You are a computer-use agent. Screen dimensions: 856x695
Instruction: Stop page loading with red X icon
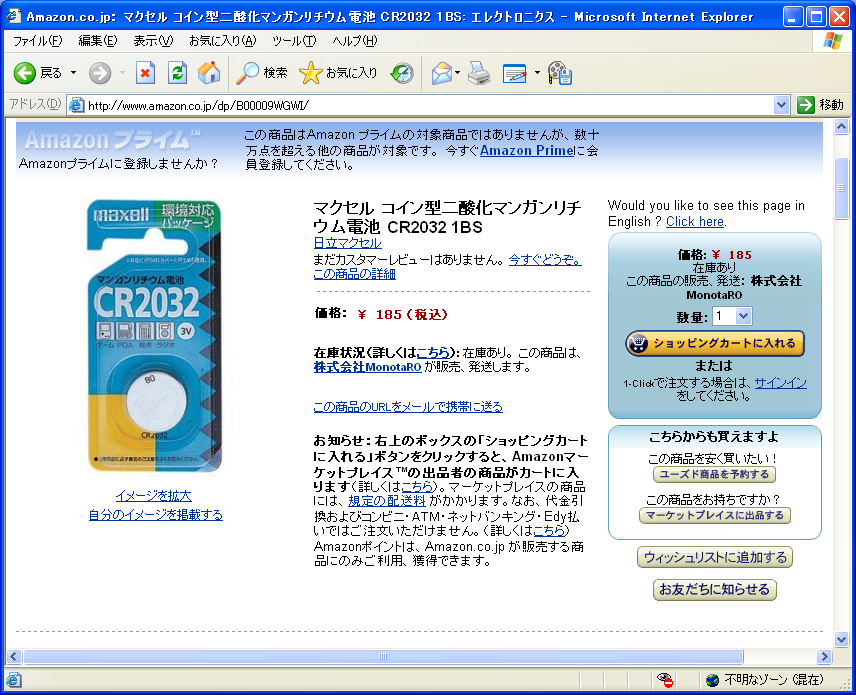coord(145,73)
